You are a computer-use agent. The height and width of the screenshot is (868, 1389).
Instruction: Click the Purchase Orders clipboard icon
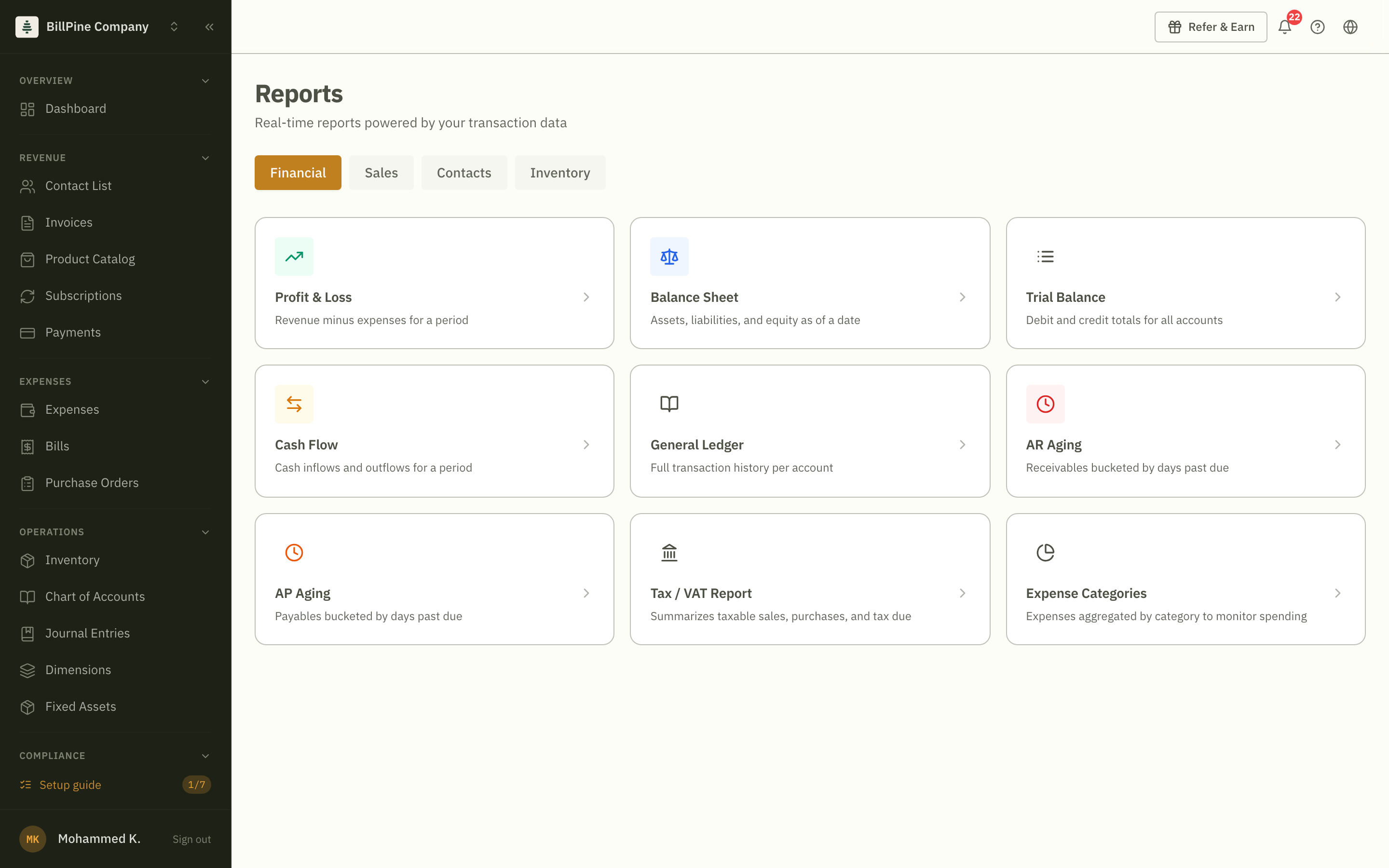click(27, 483)
